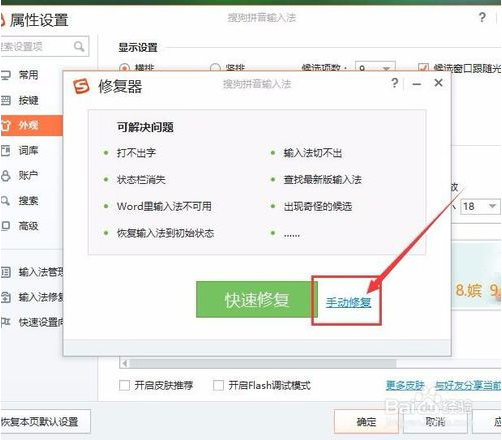Click the skin preview horizontal scrollbar thumb

pyautogui.click(x=263, y=363)
